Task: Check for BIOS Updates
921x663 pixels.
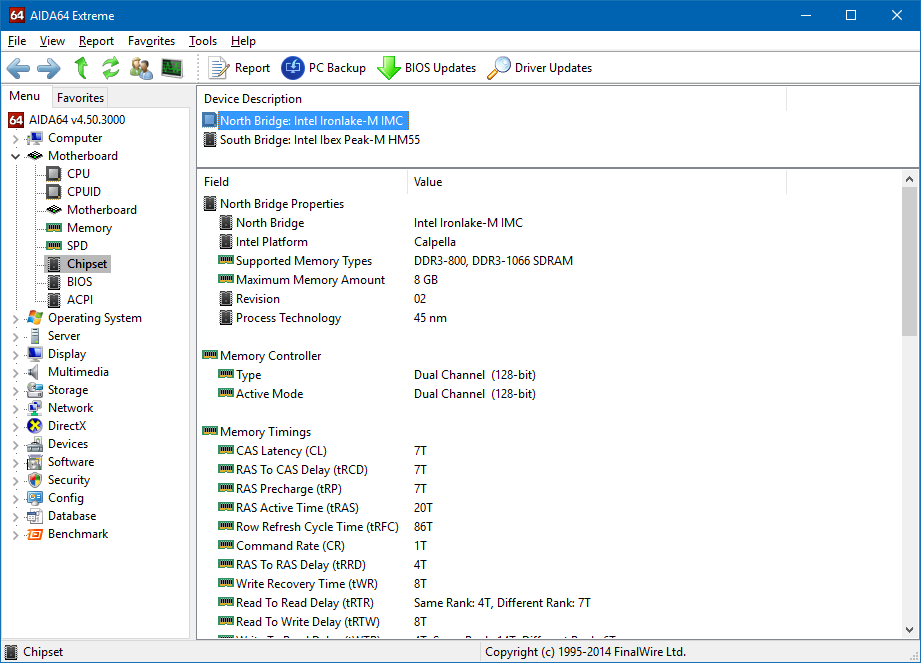Action: pyautogui.click(x=426, y=68)
